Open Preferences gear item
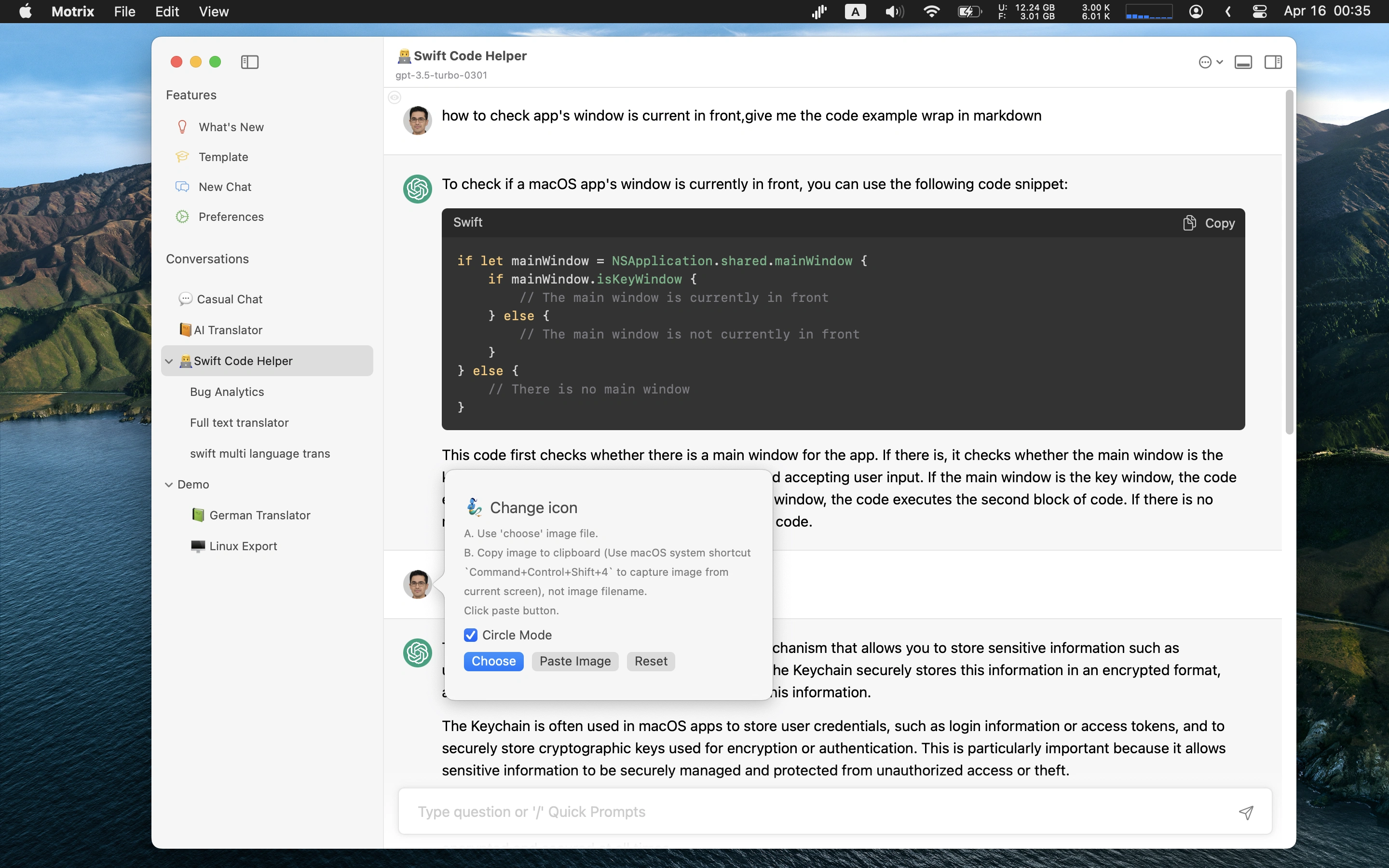The width and height of the screenshot is (1389, 868). 231,217
